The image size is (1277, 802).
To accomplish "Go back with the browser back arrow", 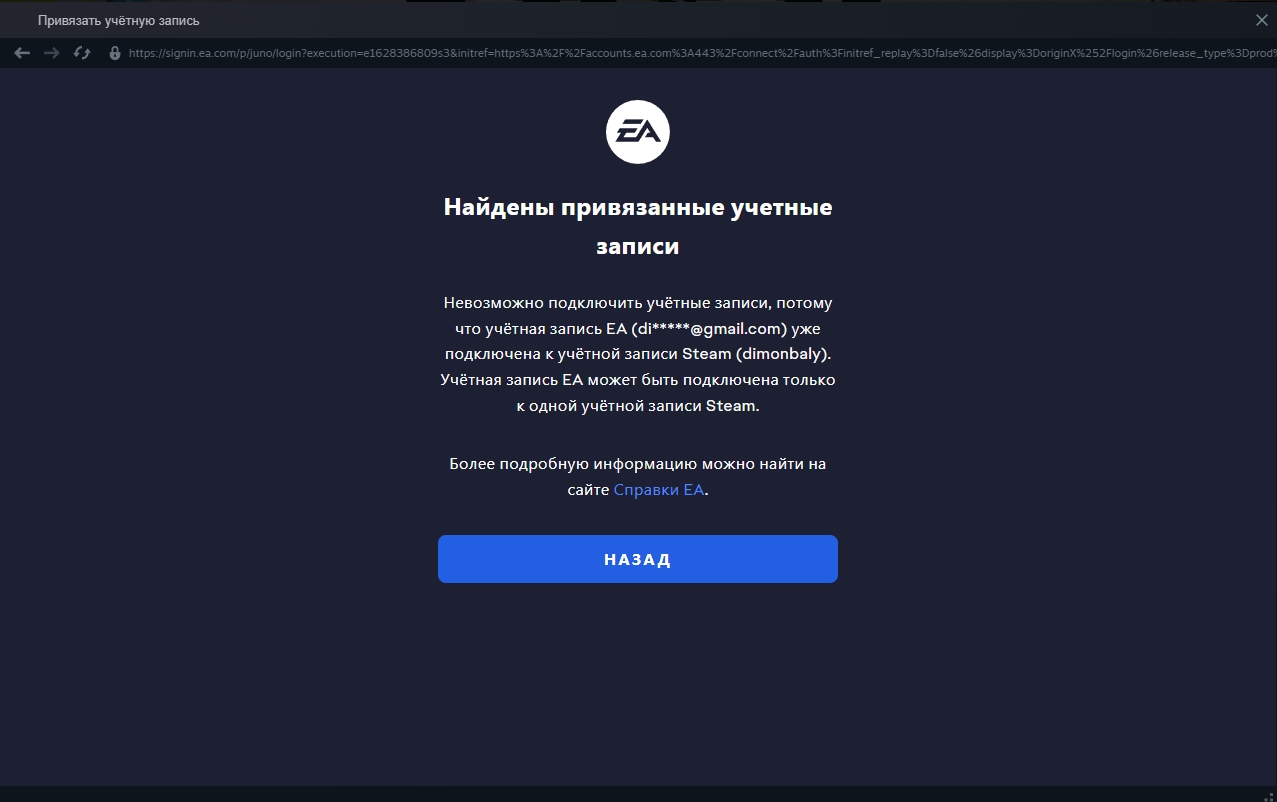I will pyautogui.click(x=22, y=53).
